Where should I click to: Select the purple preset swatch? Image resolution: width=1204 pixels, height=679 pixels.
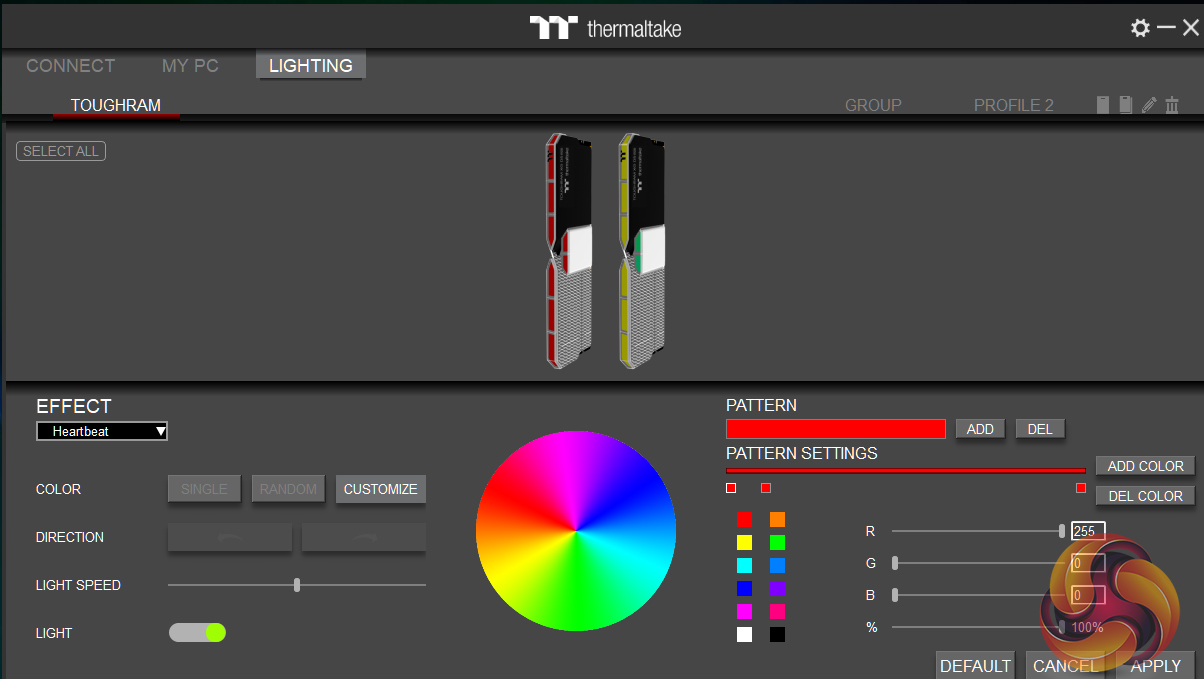click(777, 588)
